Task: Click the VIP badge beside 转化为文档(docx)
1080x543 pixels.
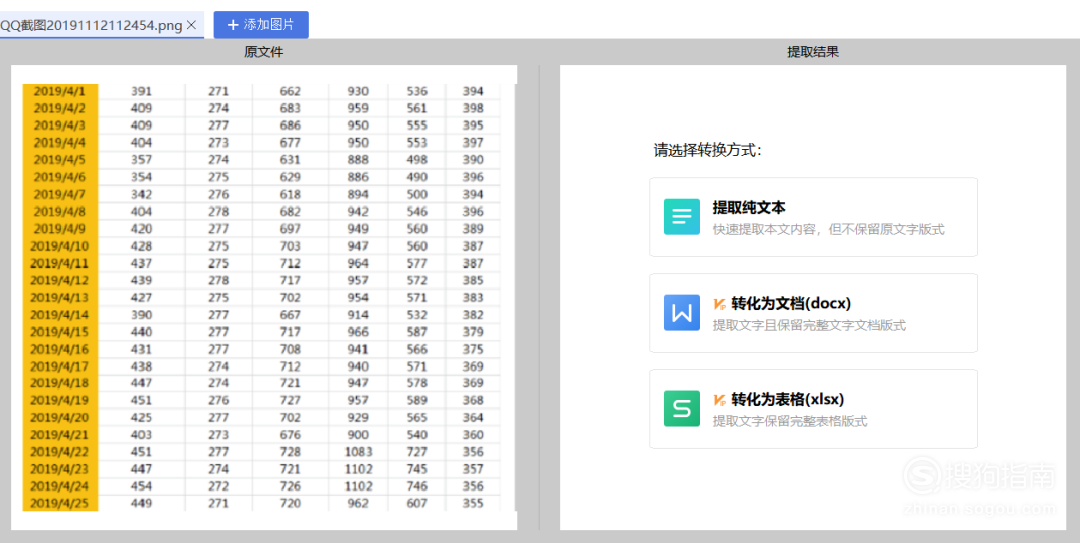Action: (720, 304)
